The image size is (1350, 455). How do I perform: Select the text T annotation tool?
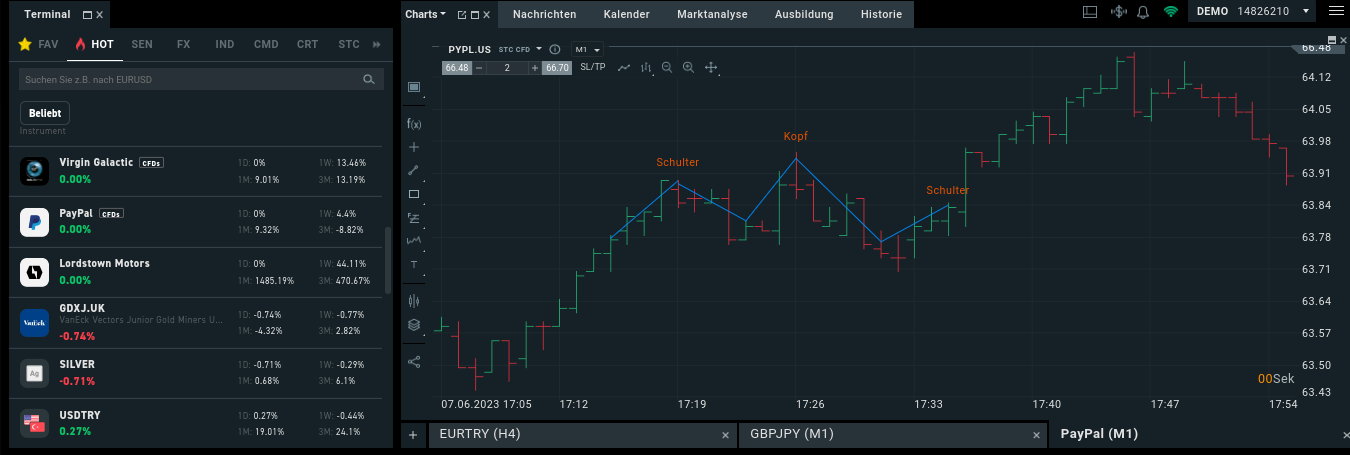[x=414, y=265]
